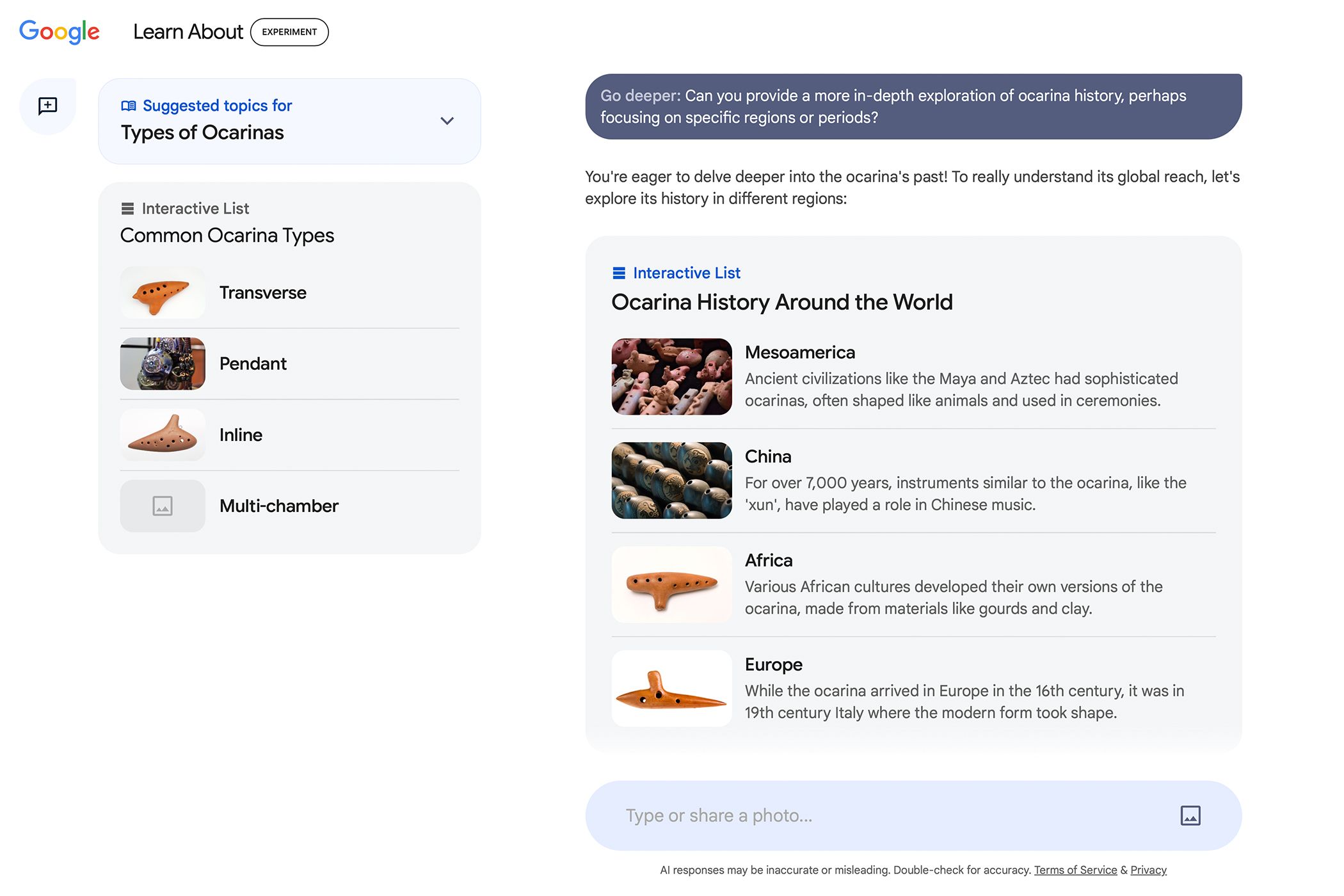Select the China list item
The image size is (1344, 896).
(913, 480)
